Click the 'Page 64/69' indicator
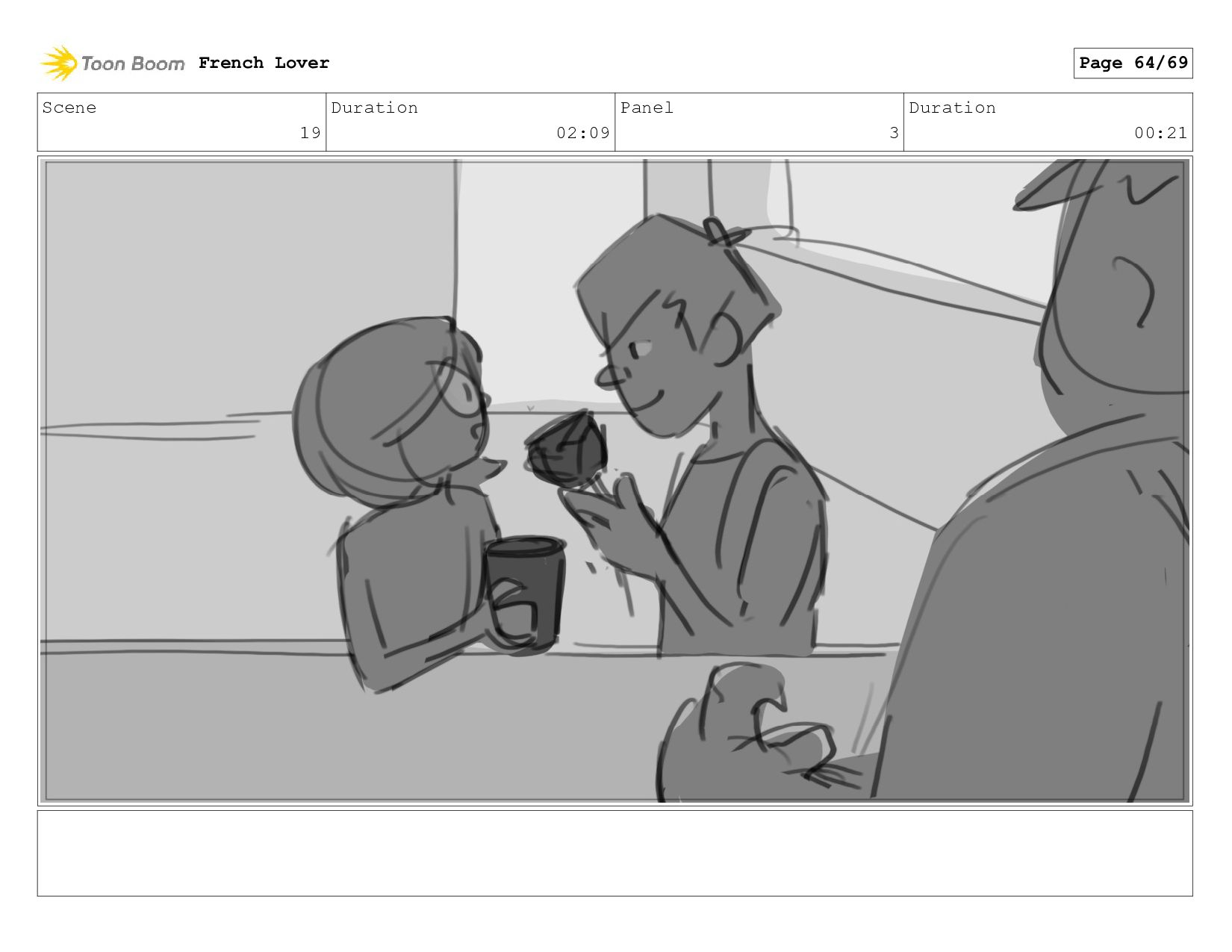 tap(1133, 63)
